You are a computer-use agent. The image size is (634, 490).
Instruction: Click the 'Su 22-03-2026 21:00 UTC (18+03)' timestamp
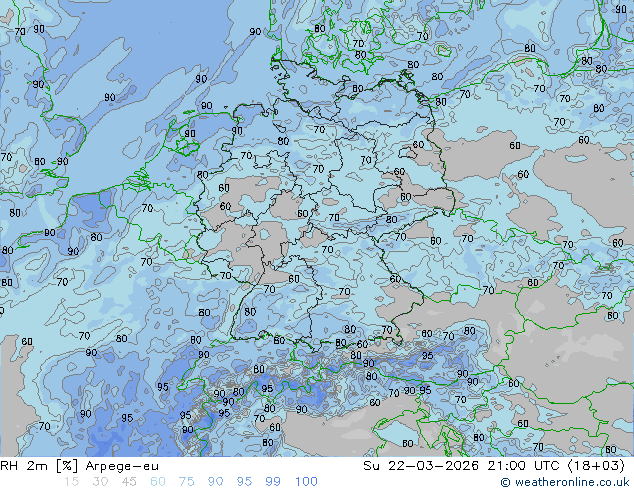[x=494, y=466]
